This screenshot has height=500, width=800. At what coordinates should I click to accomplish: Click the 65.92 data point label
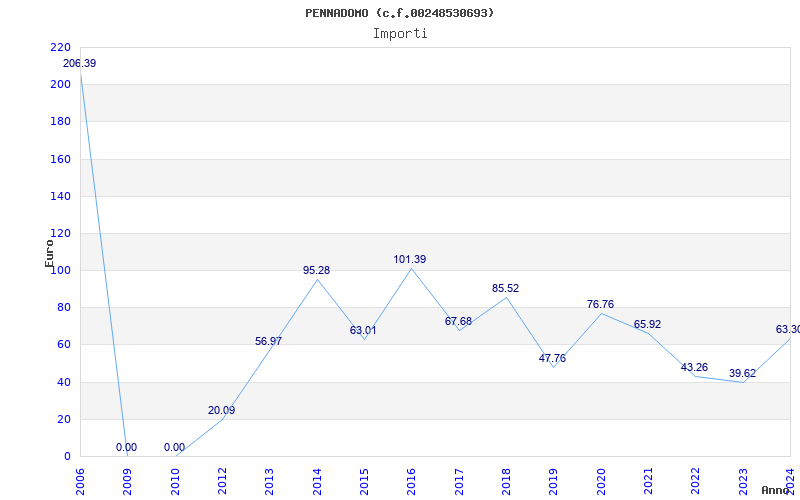pos(647,324)
